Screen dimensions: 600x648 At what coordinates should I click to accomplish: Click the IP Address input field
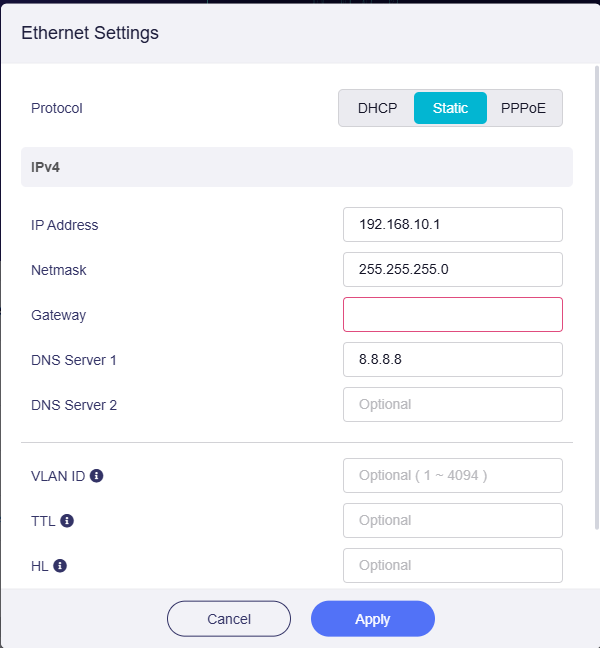tap(452, 225)
